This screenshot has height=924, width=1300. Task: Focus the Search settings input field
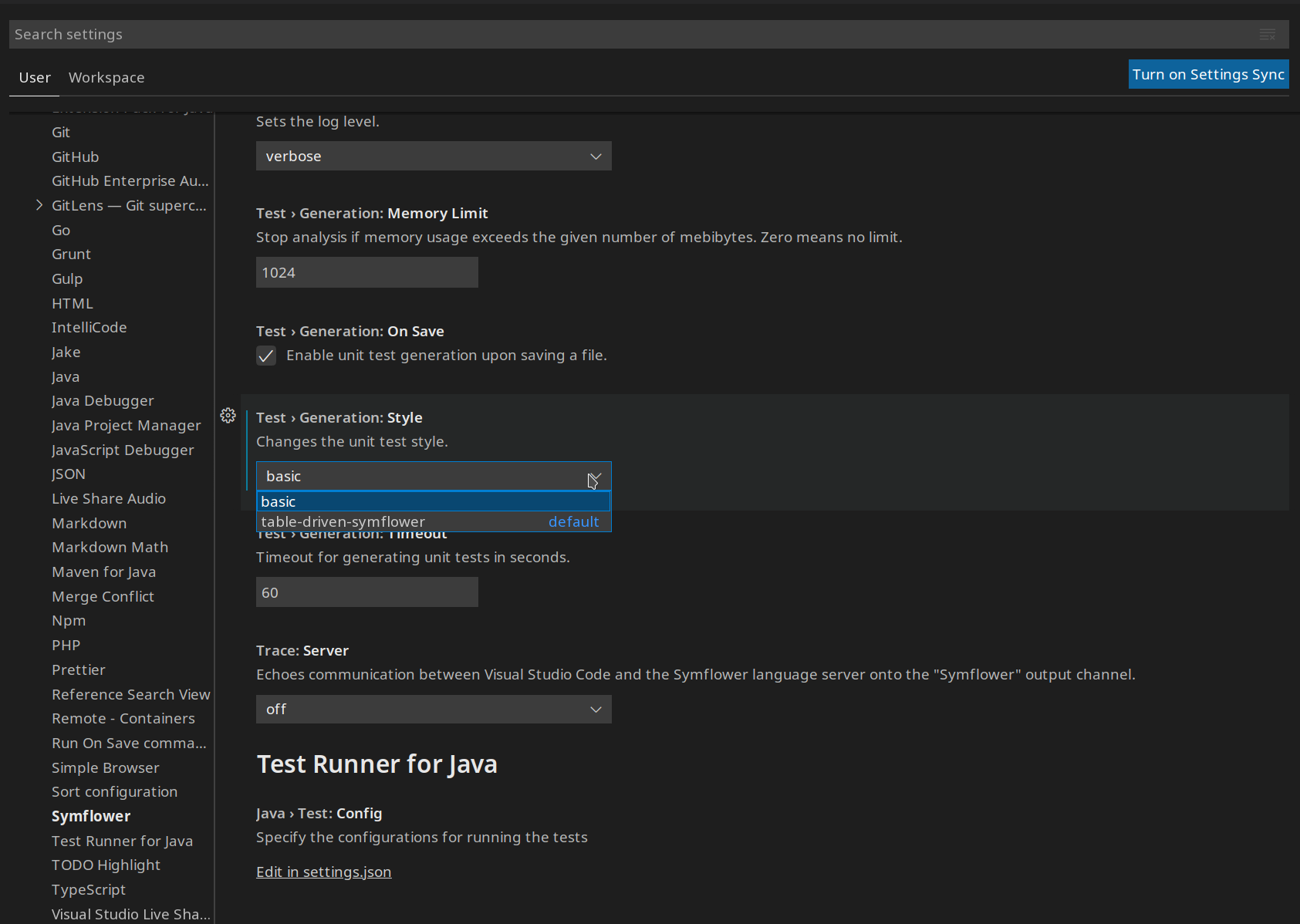(633, 35)
